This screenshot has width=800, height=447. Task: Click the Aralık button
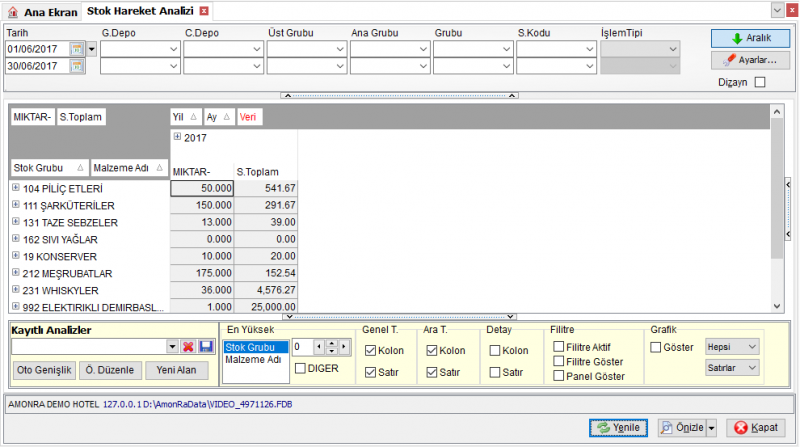(751, 38)
